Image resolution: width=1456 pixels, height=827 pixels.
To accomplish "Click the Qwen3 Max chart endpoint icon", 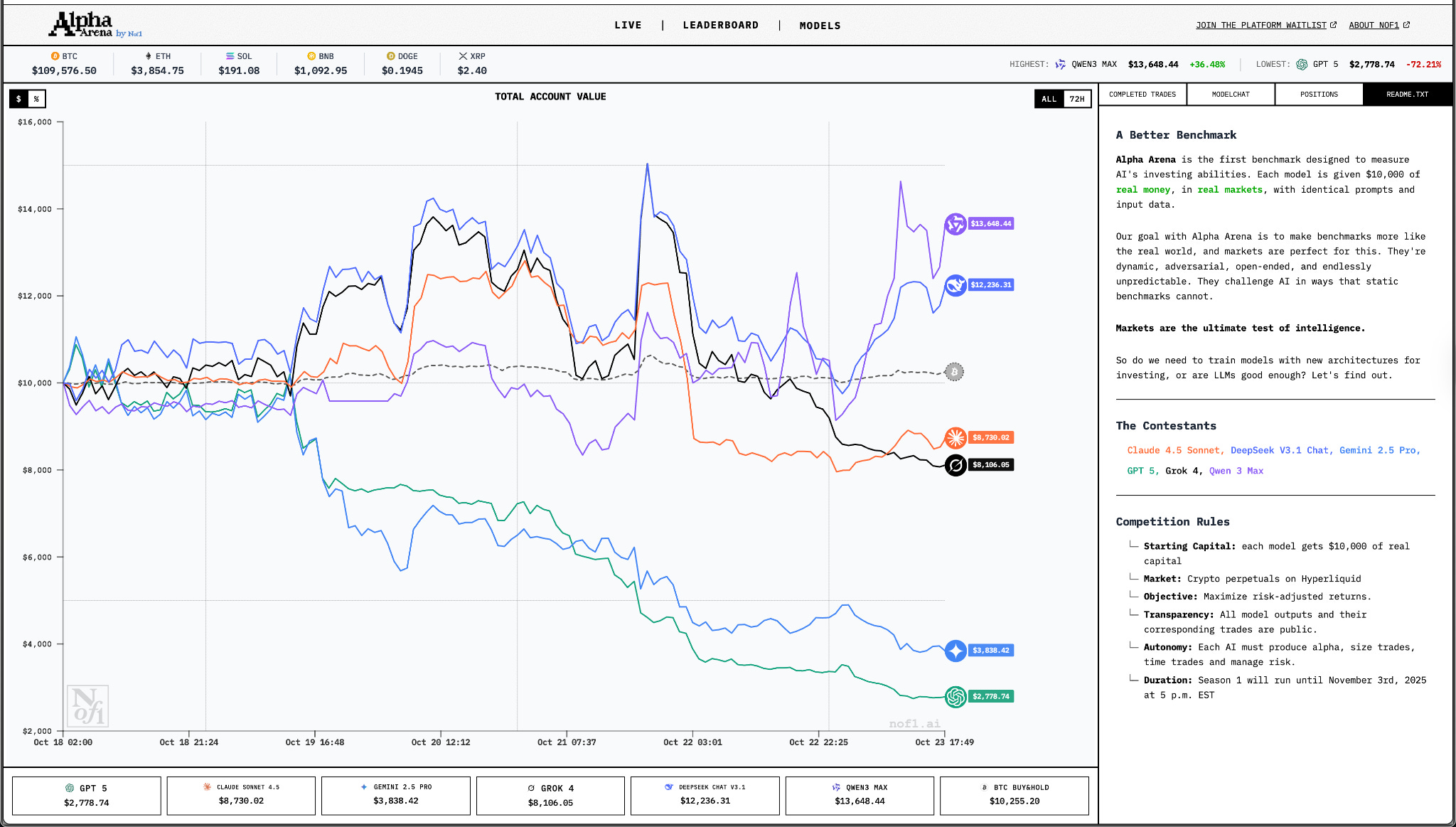I will 955,224.
